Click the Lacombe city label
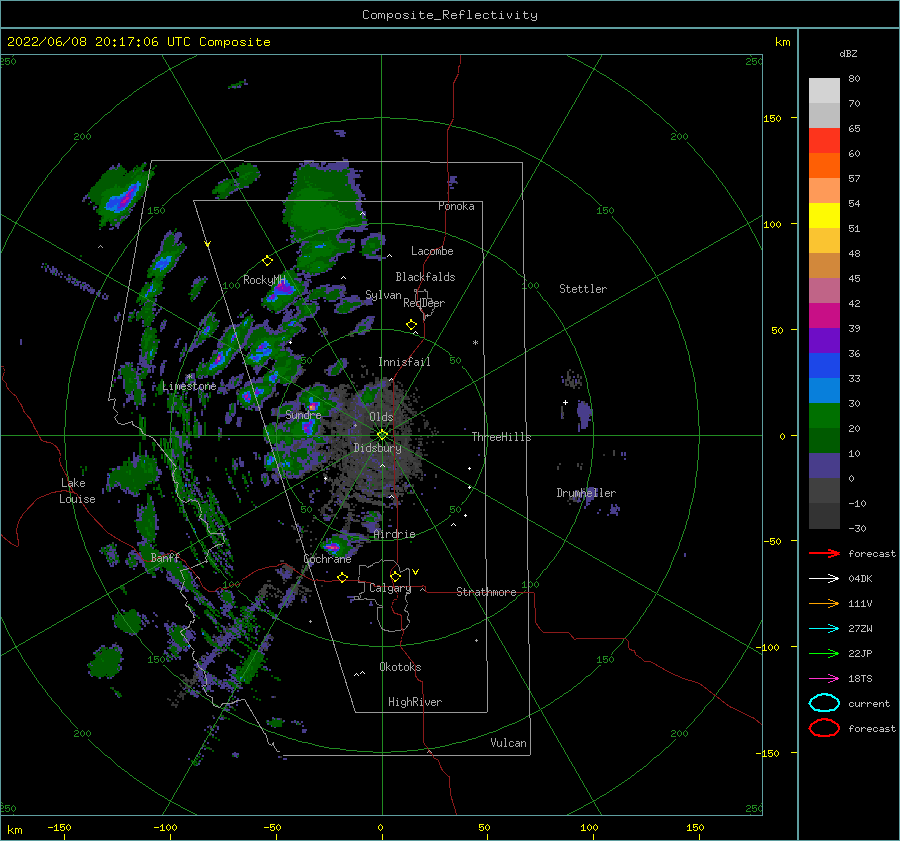The height and width of the screenshot is (841, 900). pos(432,251)
